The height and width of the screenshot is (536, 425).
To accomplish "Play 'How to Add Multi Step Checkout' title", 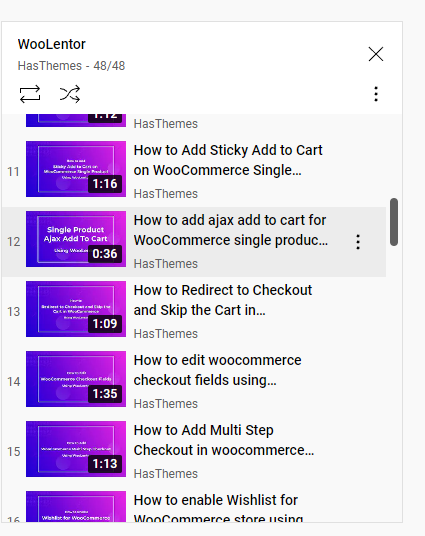I will point(224,440).
